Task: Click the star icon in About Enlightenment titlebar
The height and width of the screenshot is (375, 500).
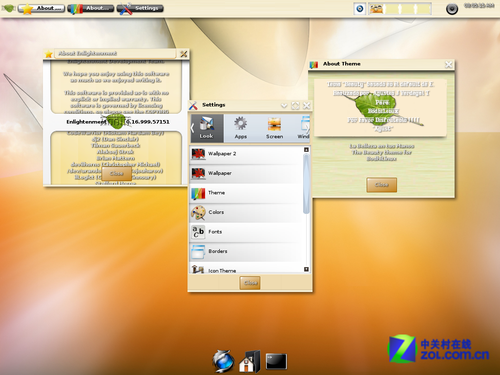Action: 49,54
